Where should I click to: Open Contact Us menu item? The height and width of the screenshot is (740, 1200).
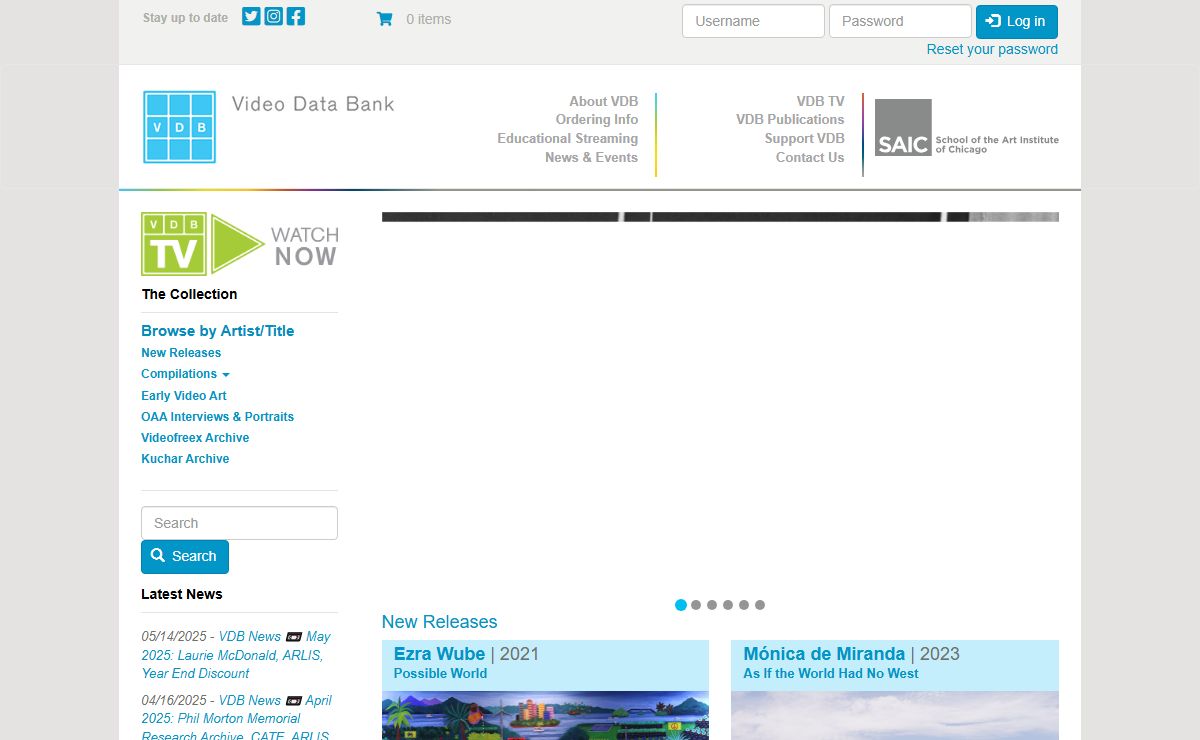pos(810,157)
